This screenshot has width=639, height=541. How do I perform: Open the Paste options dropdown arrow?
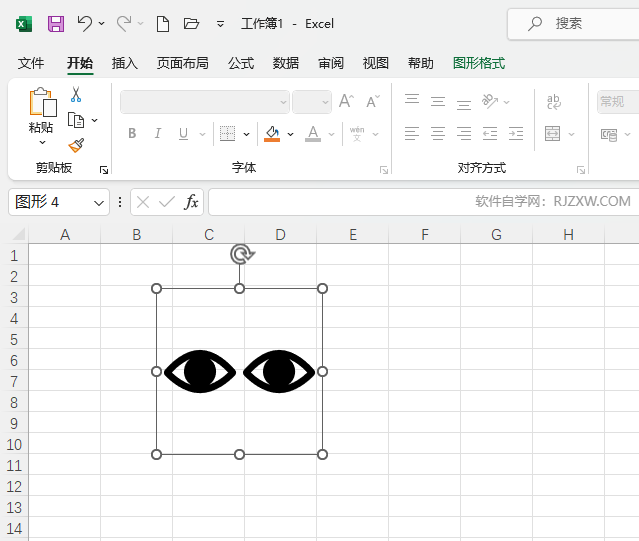(x=42, y=143)
